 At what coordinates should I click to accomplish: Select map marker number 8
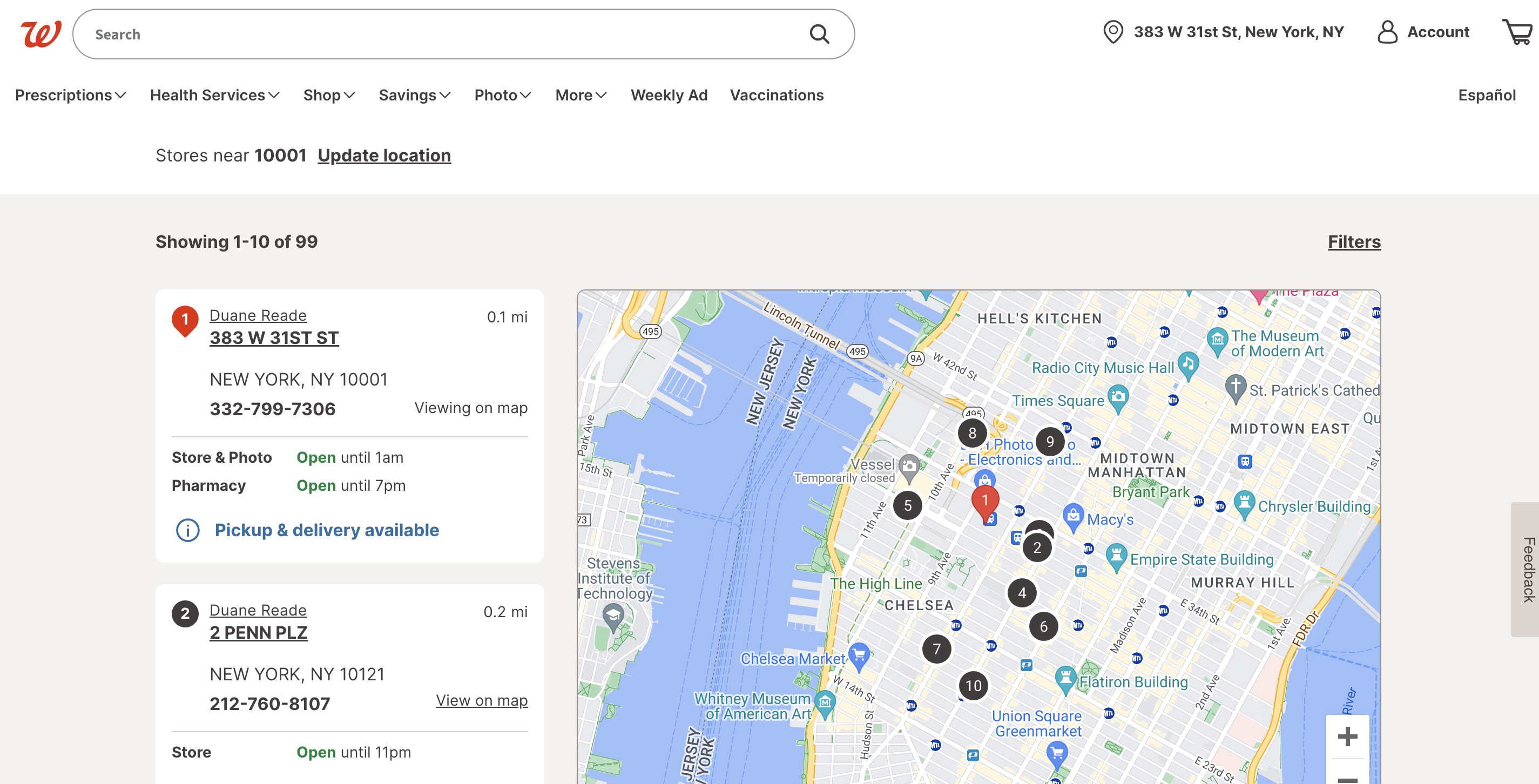tap(972, 432)
